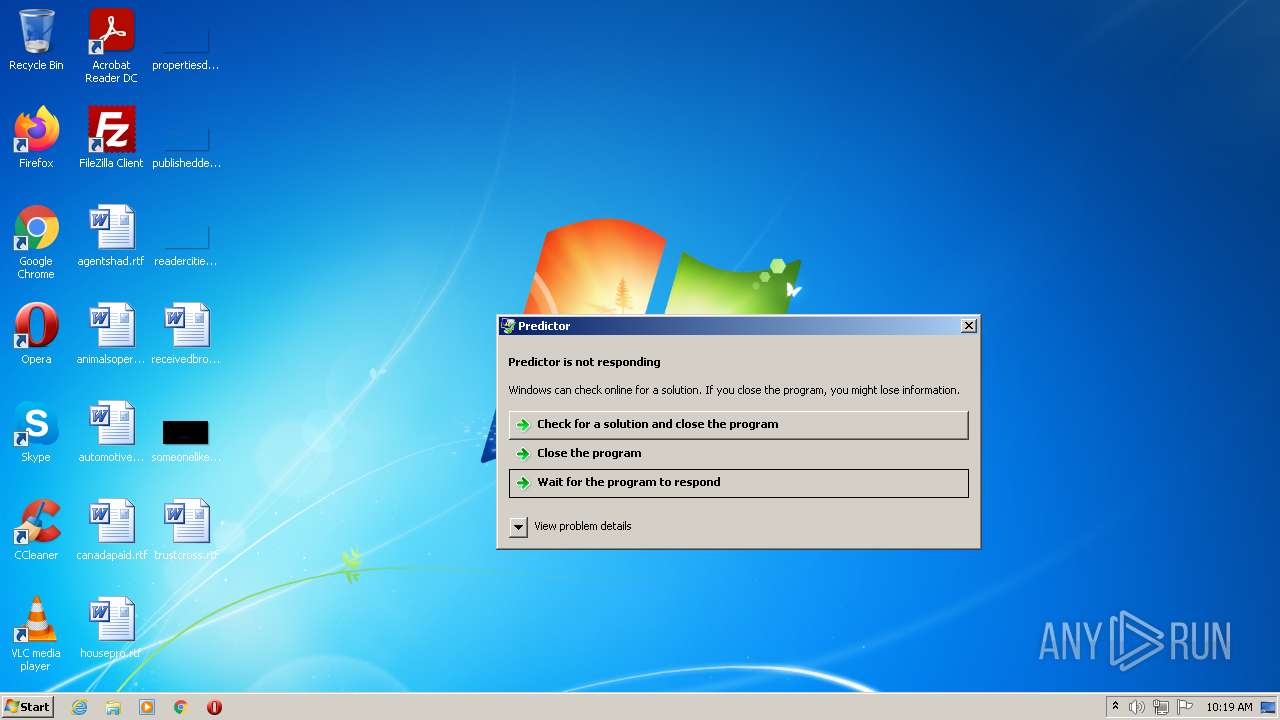Select the housepro.rtf file icon

pyautogui.click(x=111, y=629)
